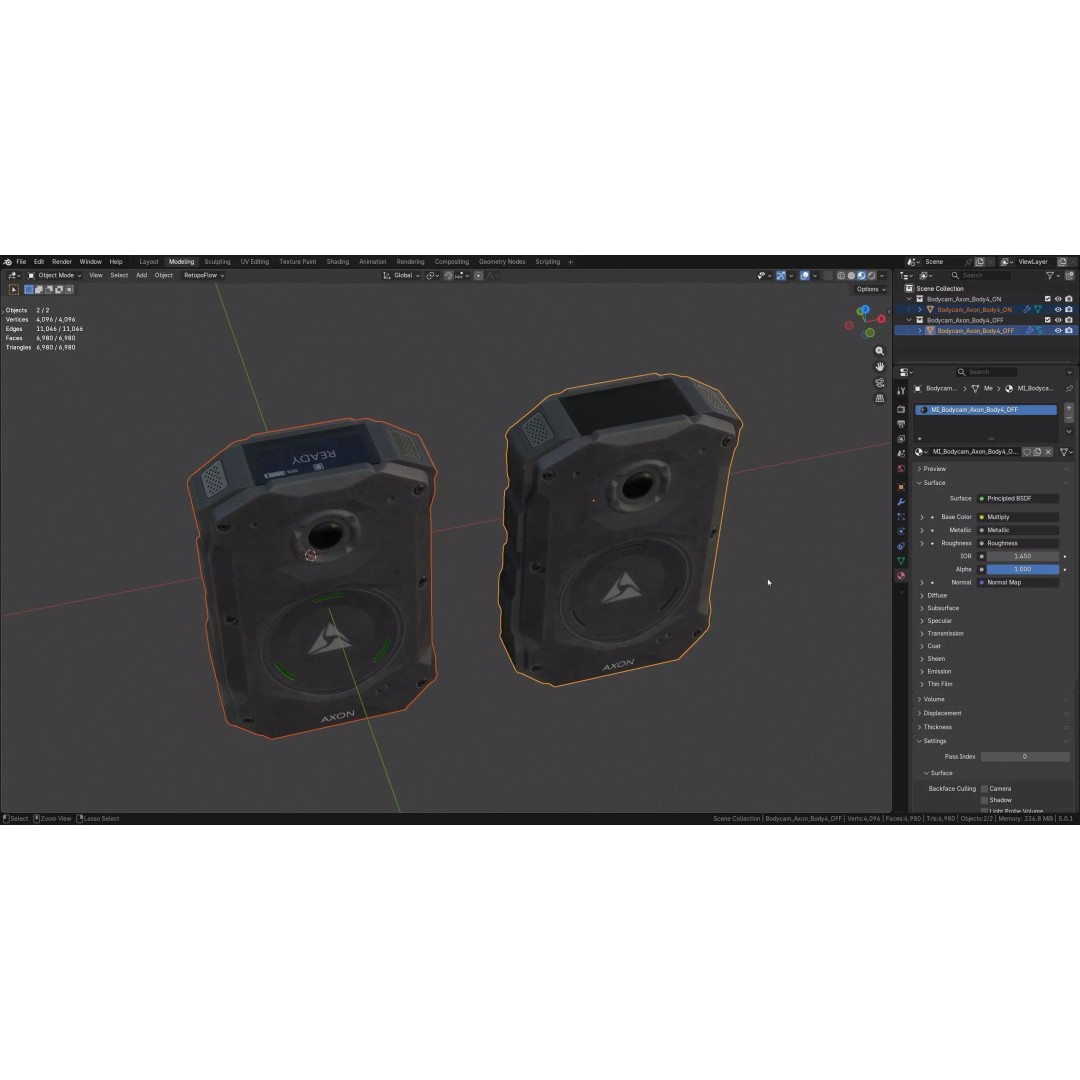Remove material slot with minus
The width and height of the screenshot is (1080, 1080).
point(1069,418)
